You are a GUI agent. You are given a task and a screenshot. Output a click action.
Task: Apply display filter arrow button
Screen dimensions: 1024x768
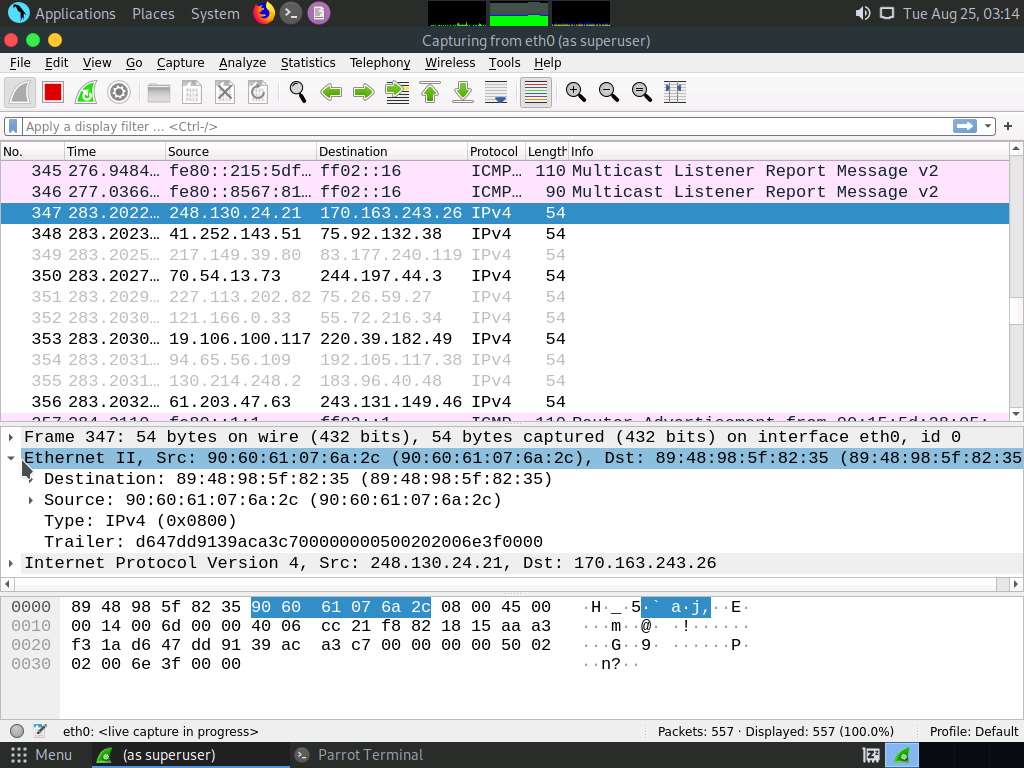pyautogui.click(x=965, y=126)
